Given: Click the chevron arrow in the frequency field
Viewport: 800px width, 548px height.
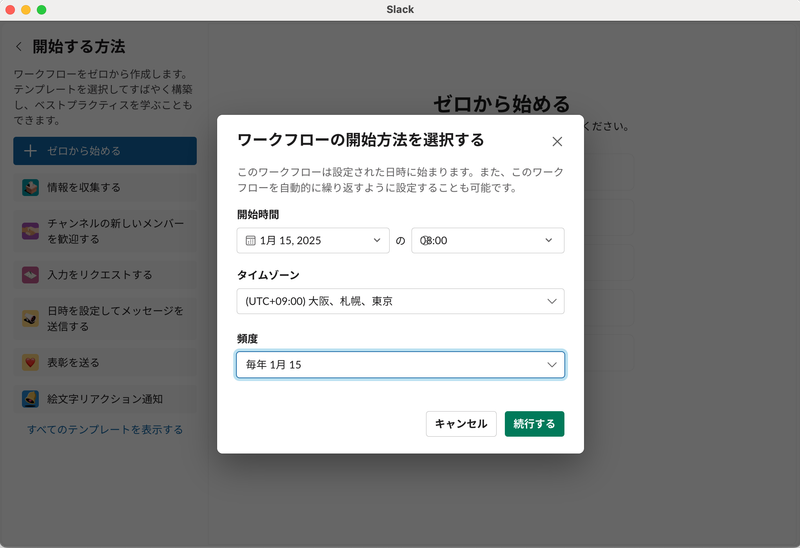Looking at the screenshot, I should 552,364.
